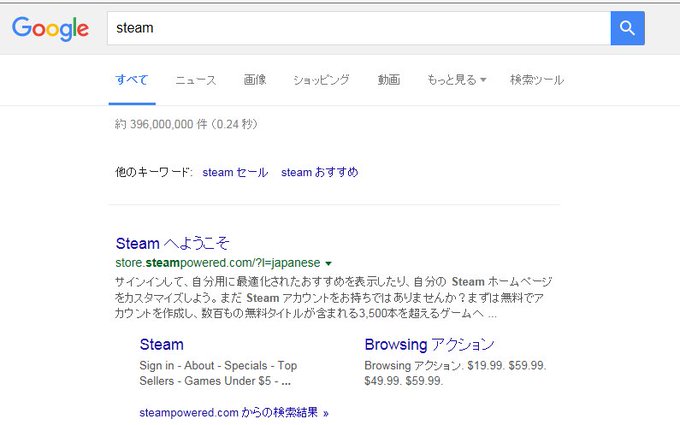Search related keyword steam セール

[x=235, y=172]
